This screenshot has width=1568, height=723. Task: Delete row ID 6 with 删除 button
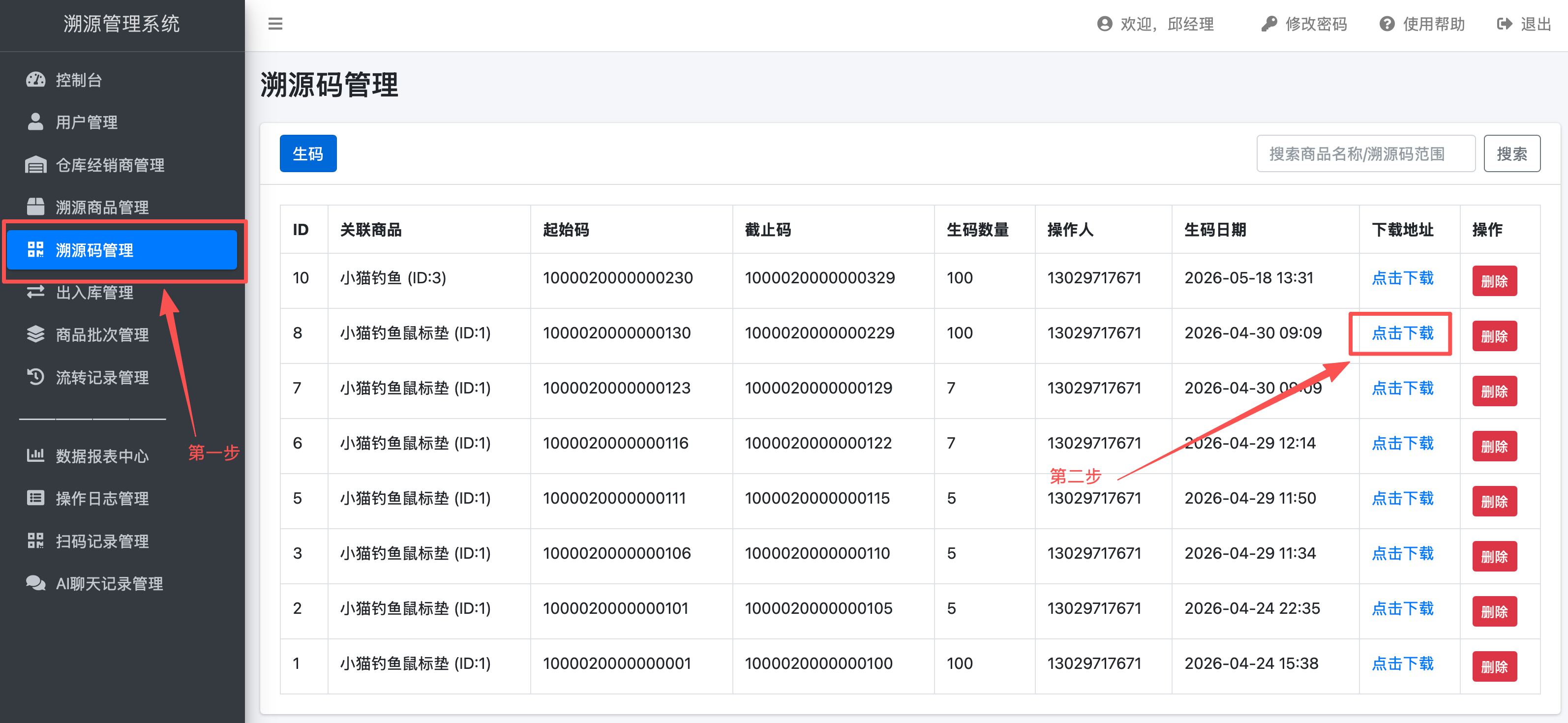click(x=1494, y=446)
